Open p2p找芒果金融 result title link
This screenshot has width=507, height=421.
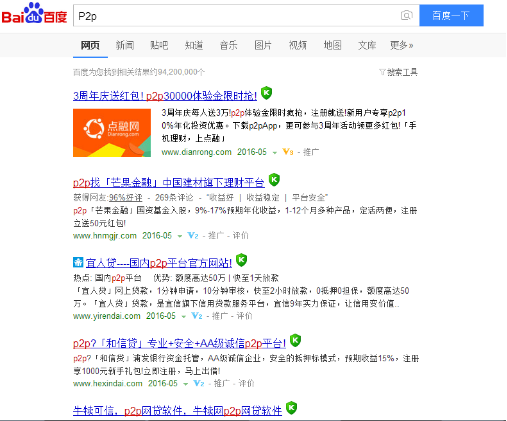pyautogui.click(x=169, y=183)
